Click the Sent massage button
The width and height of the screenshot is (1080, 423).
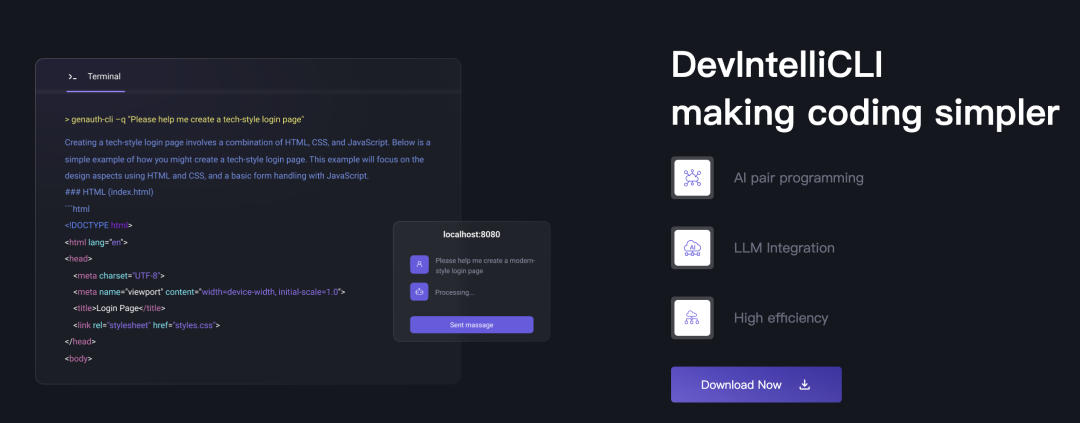click(x=471, y=324)
